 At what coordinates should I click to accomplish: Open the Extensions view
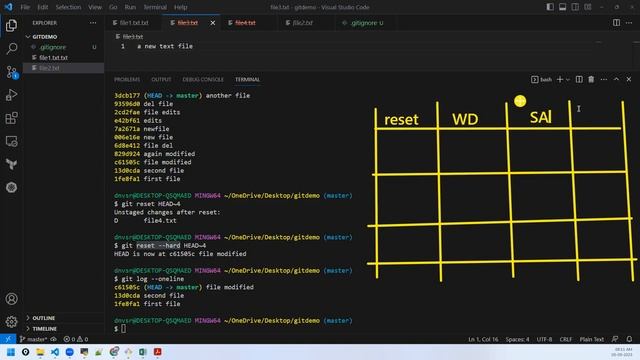pyautogui.click(x=11, y=118)
